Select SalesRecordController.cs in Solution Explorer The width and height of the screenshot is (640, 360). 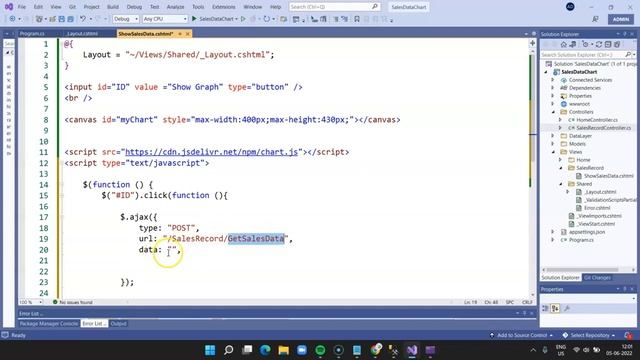coord(603,128)
